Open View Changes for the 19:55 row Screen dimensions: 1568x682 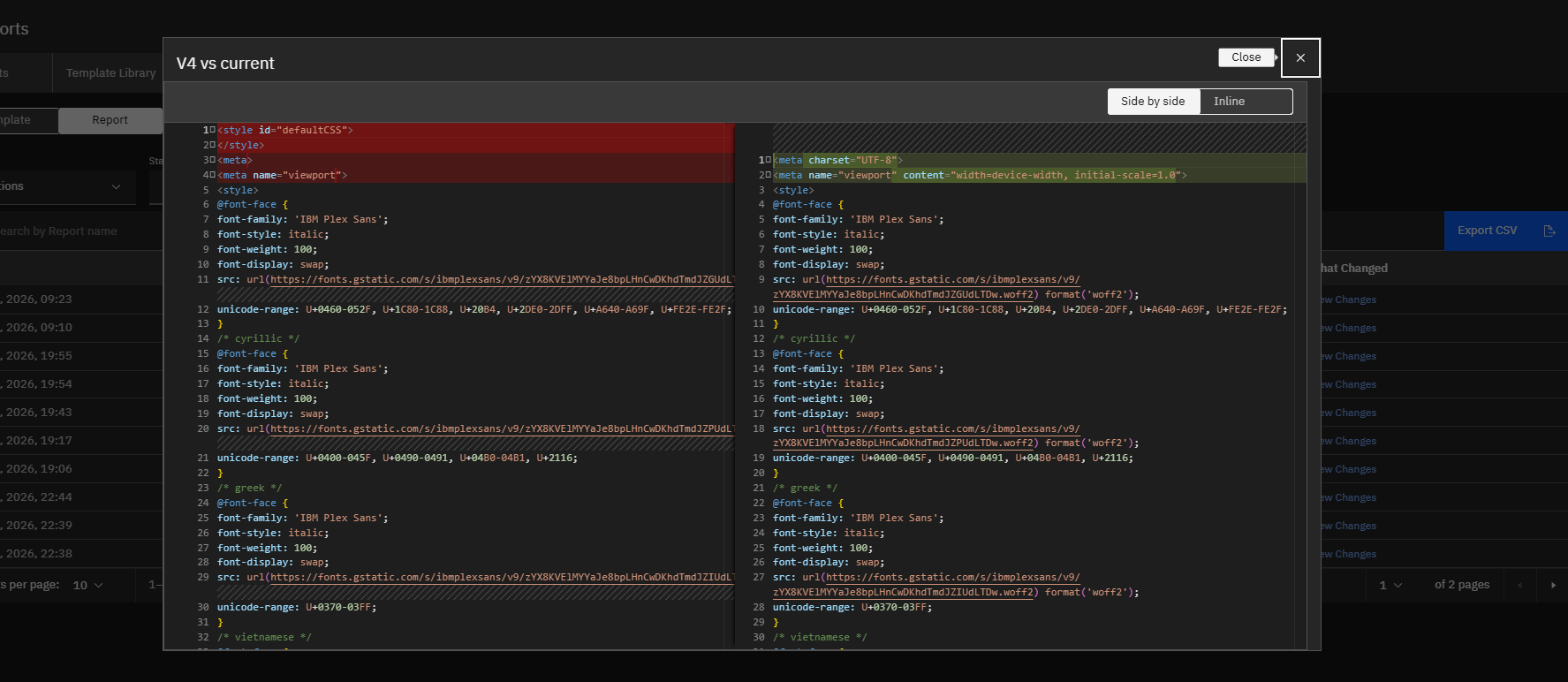click(x=1349, y=356)
